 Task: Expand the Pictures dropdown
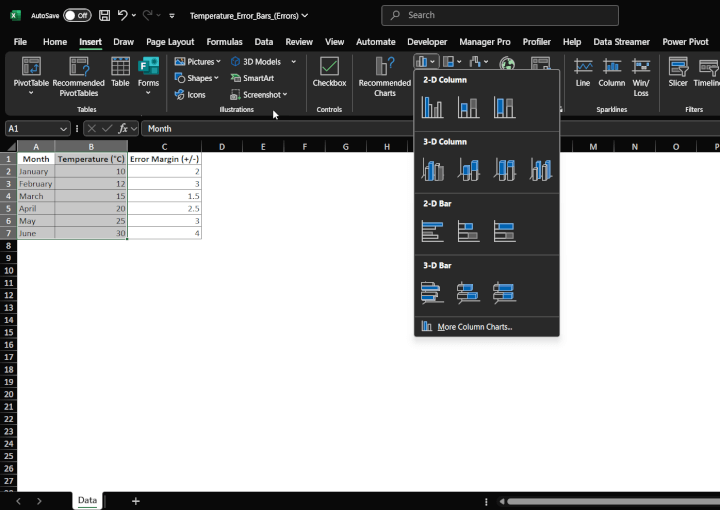click(197, 62)
